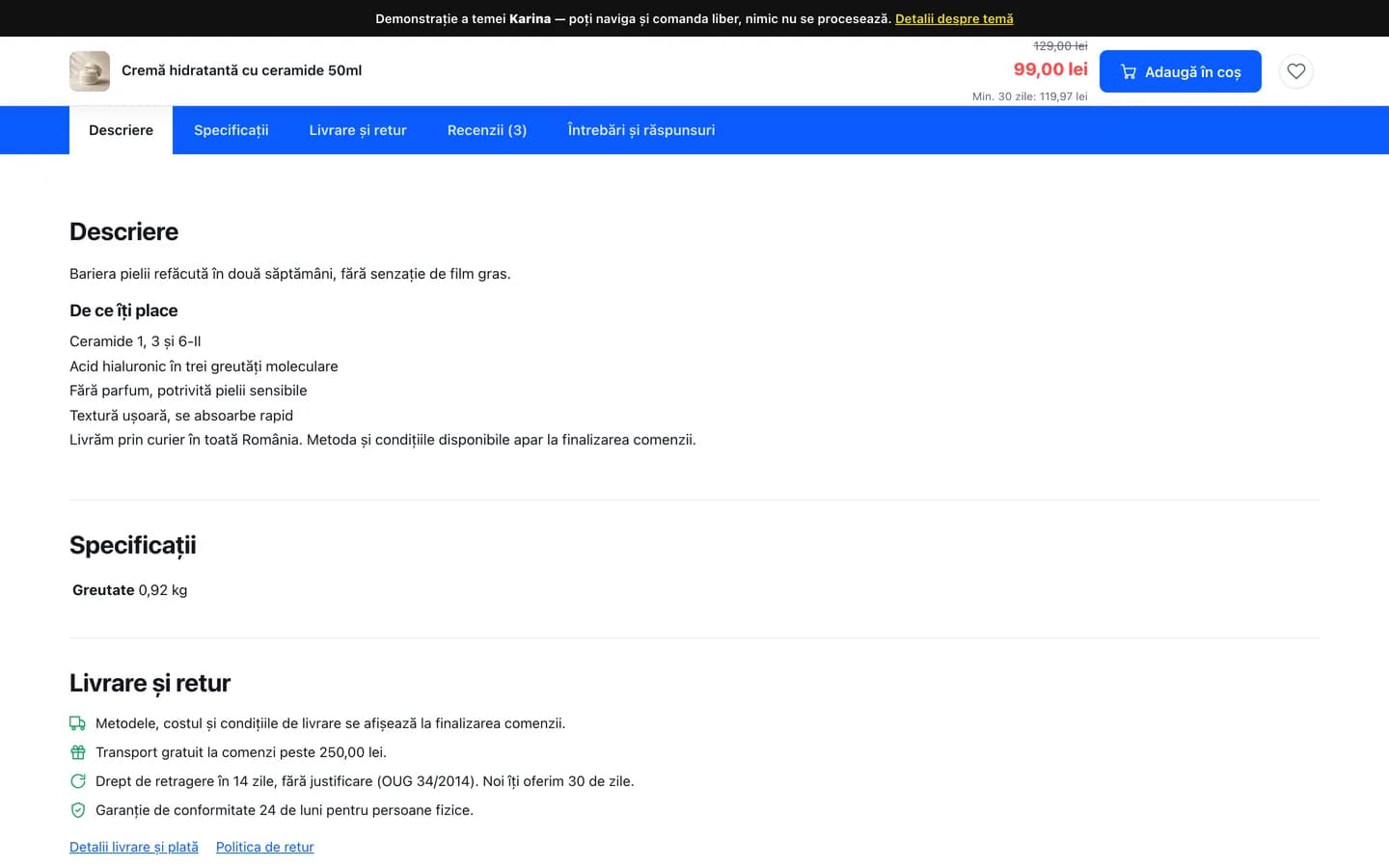Follow the Detalii livrare și plată link
This screenshot has width=1389, height=868.
[134, 847]
